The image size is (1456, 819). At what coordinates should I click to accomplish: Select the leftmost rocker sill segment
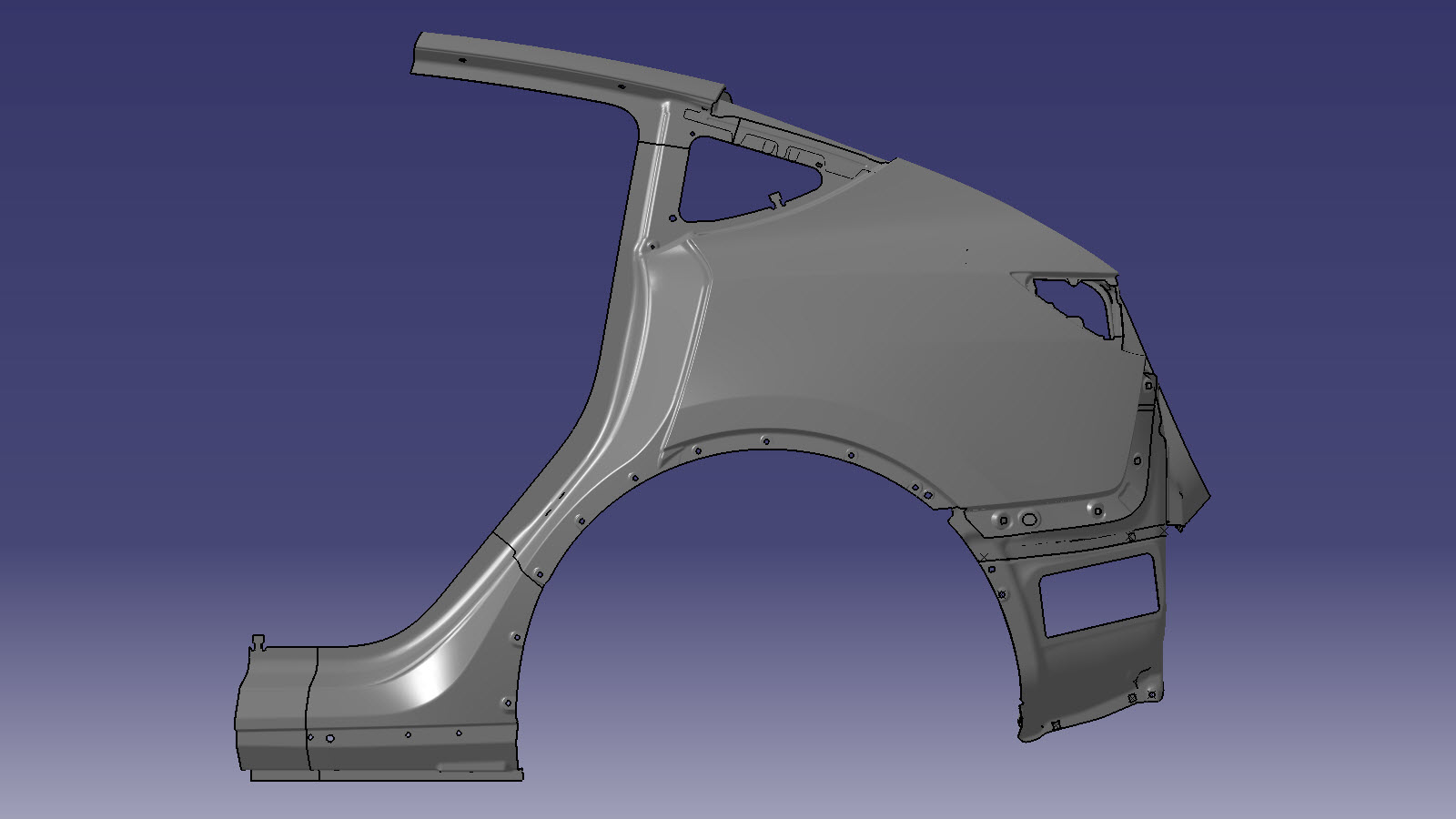point(273,710)
